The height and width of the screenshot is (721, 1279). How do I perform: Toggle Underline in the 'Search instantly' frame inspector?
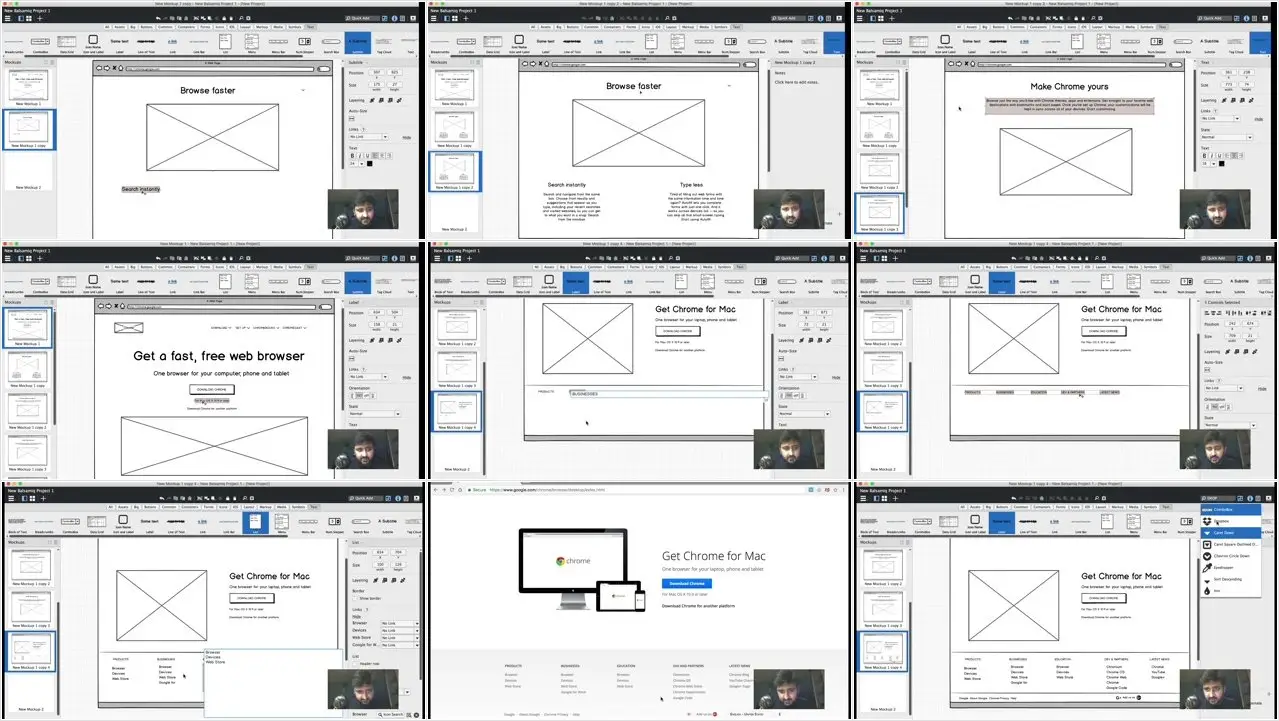367,156
